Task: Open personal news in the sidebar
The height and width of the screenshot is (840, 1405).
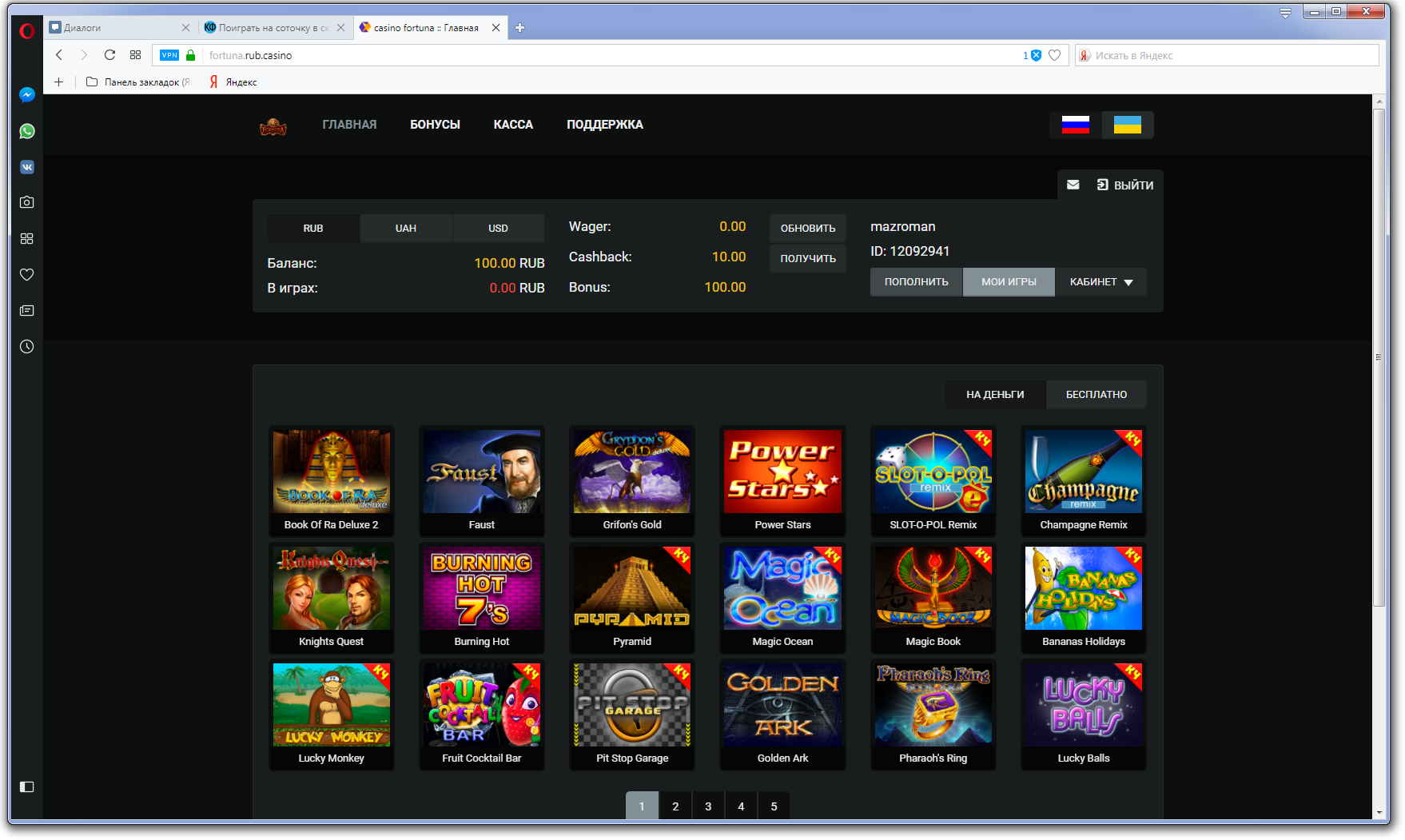Action: tap(27, 310)
